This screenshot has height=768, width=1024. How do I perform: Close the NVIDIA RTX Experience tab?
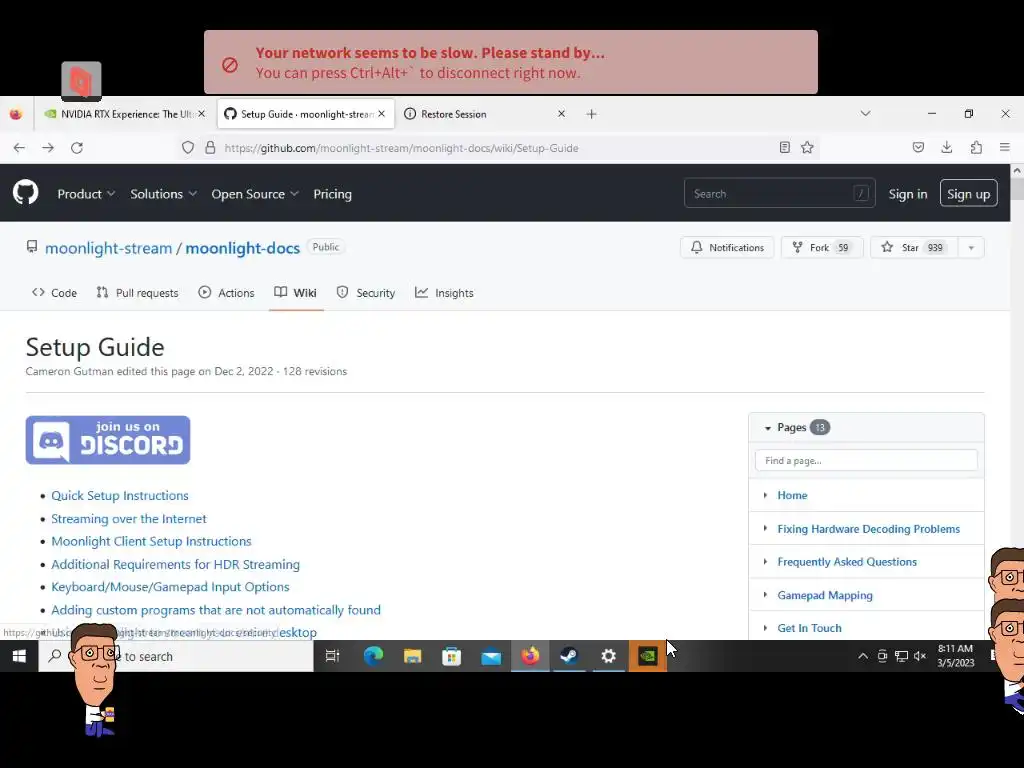pos(202,114)
